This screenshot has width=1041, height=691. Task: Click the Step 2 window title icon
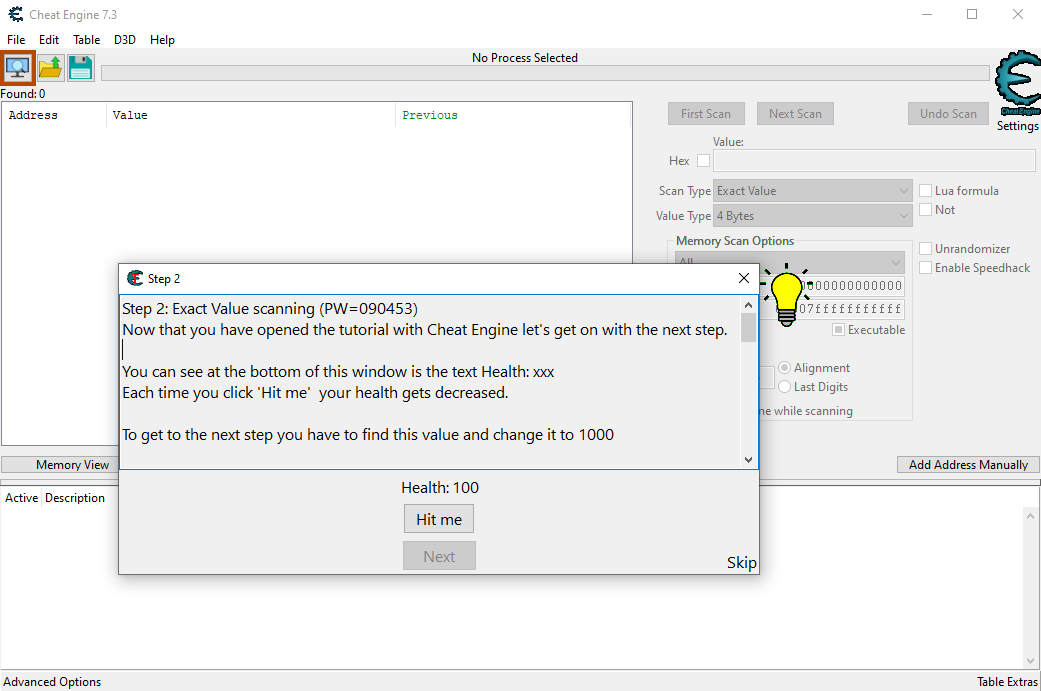(135, 278)
